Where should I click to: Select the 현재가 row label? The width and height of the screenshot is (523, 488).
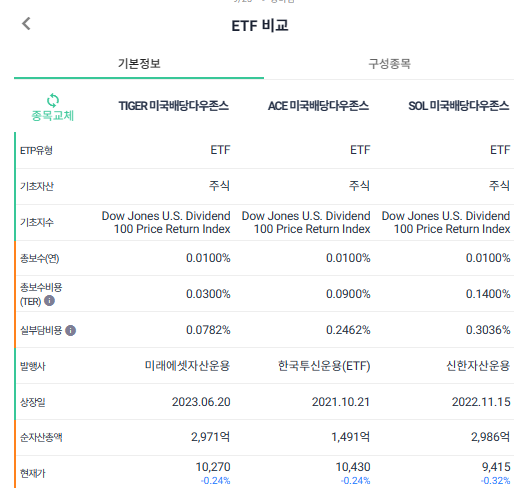(33, 473)
